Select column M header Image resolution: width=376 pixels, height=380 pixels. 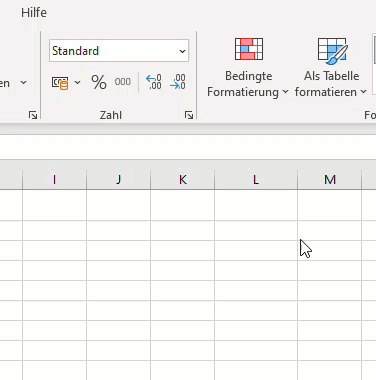[330, 180]
